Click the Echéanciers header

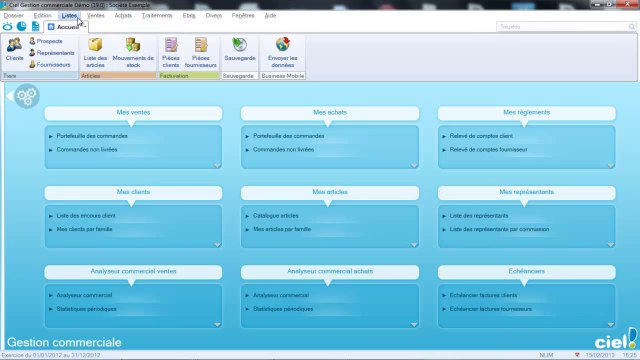pos(527,271)
